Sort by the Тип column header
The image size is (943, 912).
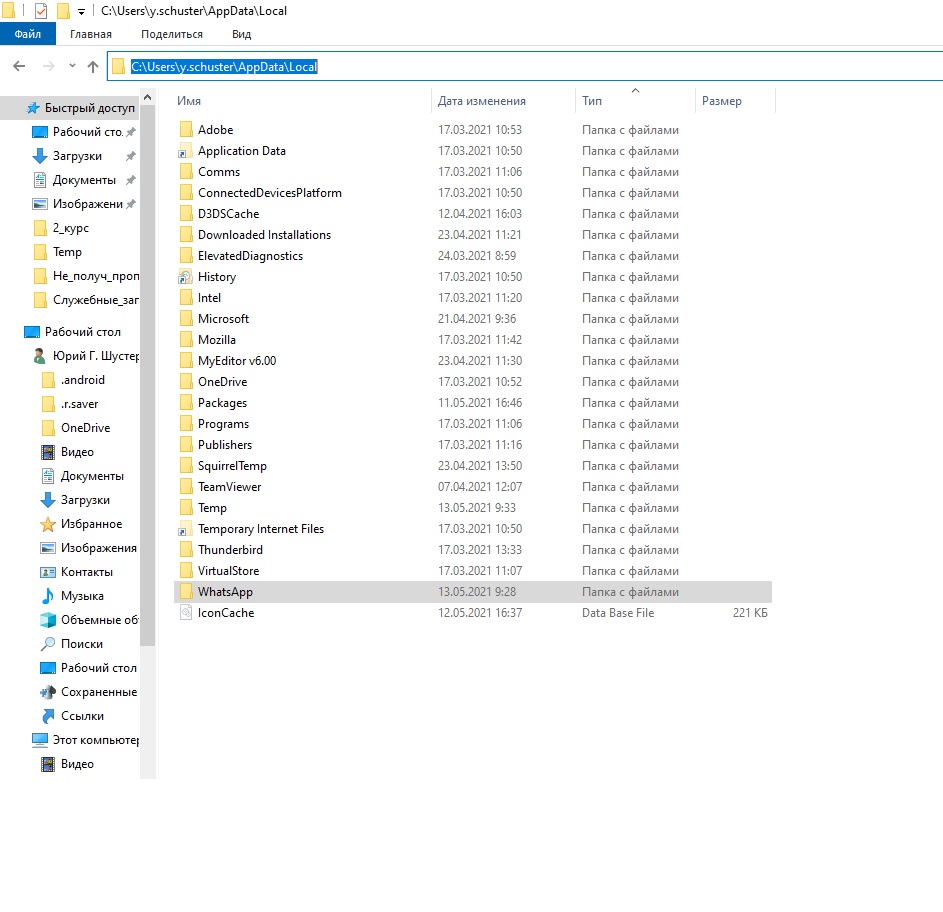tap(592, 100)
